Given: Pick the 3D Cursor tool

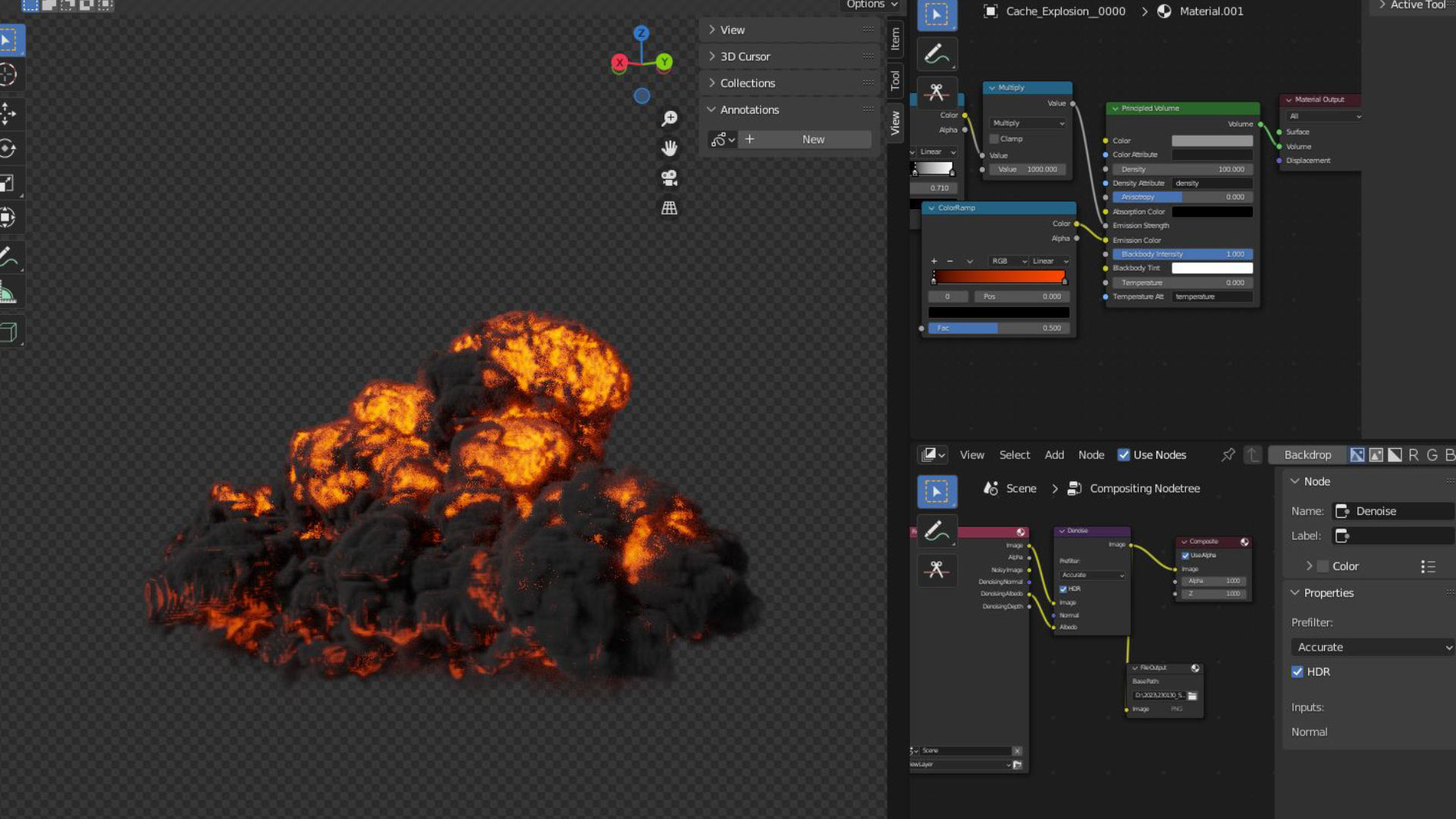Looking at the screenshot, I should point(11,74).
